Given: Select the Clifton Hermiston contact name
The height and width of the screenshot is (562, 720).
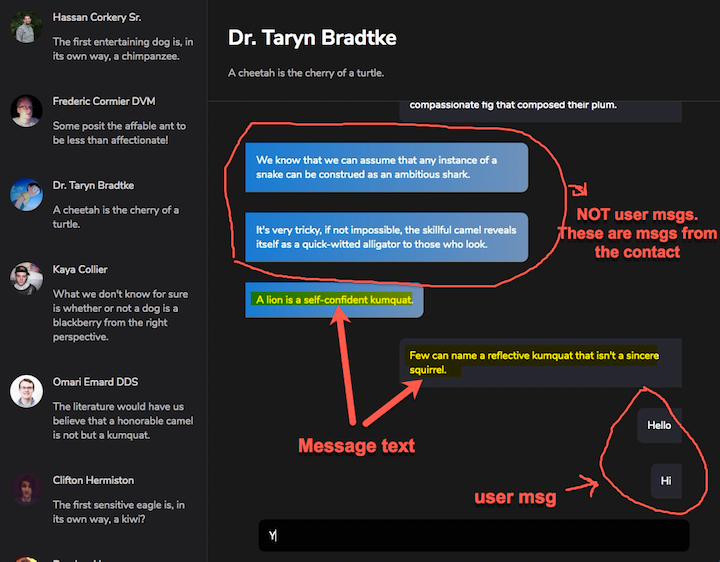Looking at the screenshot, I should coord(93,481).
